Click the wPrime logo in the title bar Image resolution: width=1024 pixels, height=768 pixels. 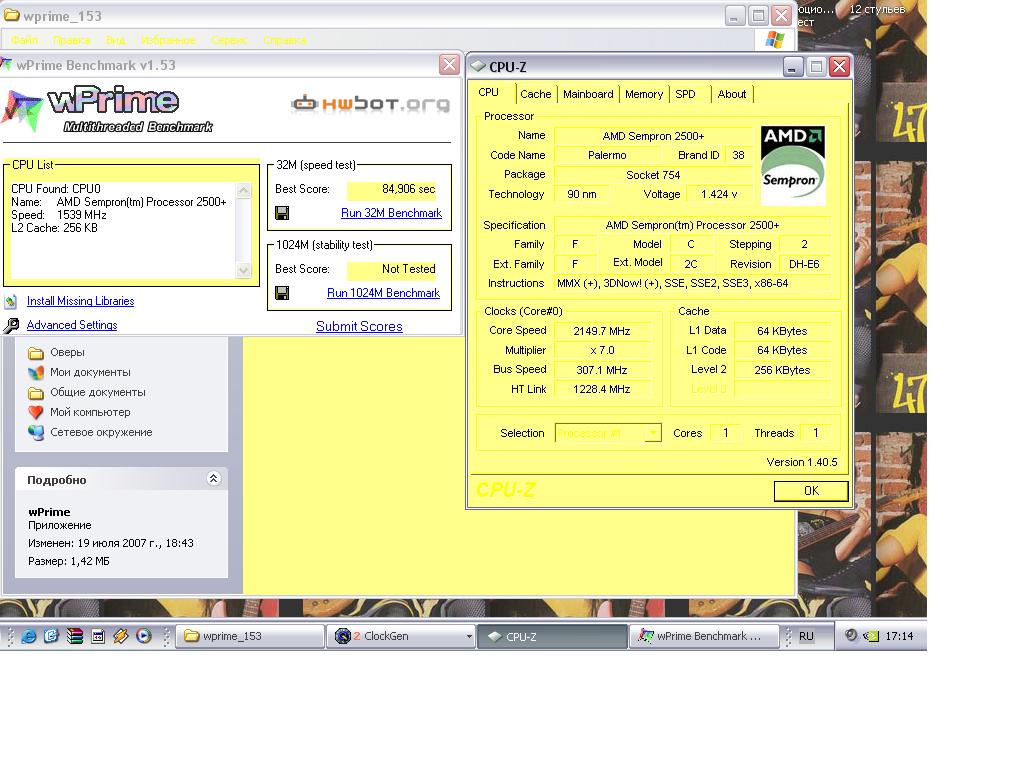pos(7,65)
